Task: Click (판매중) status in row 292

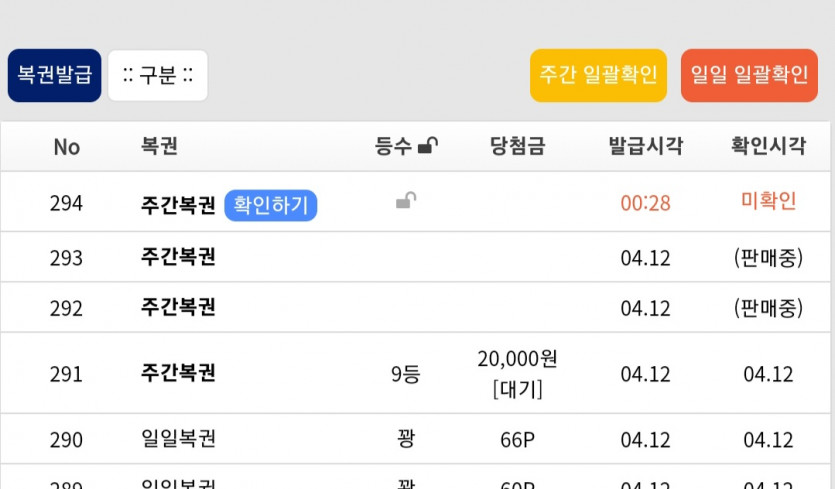Action: (768, 307)
